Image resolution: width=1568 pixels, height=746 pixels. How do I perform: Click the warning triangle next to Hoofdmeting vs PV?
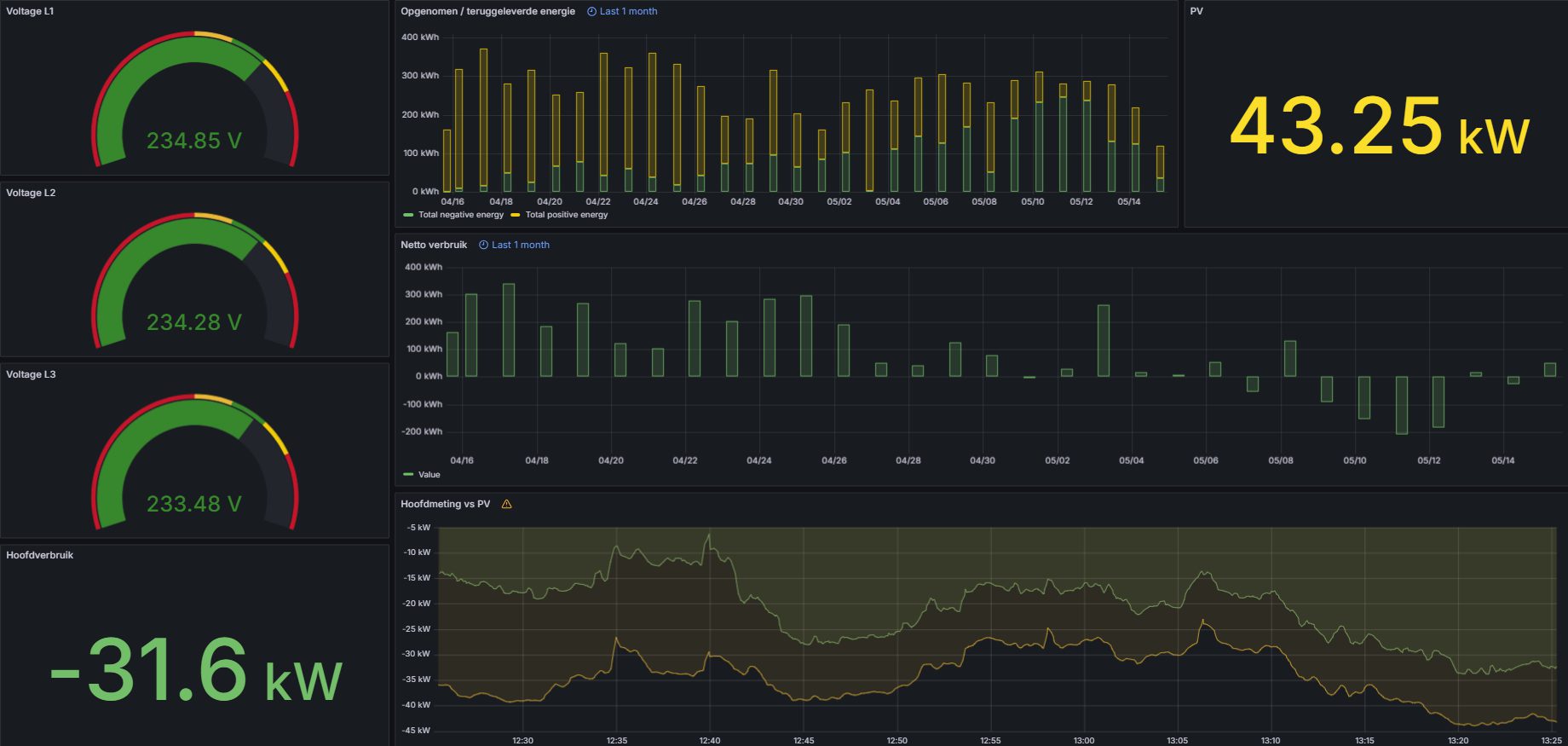point(507,505)
